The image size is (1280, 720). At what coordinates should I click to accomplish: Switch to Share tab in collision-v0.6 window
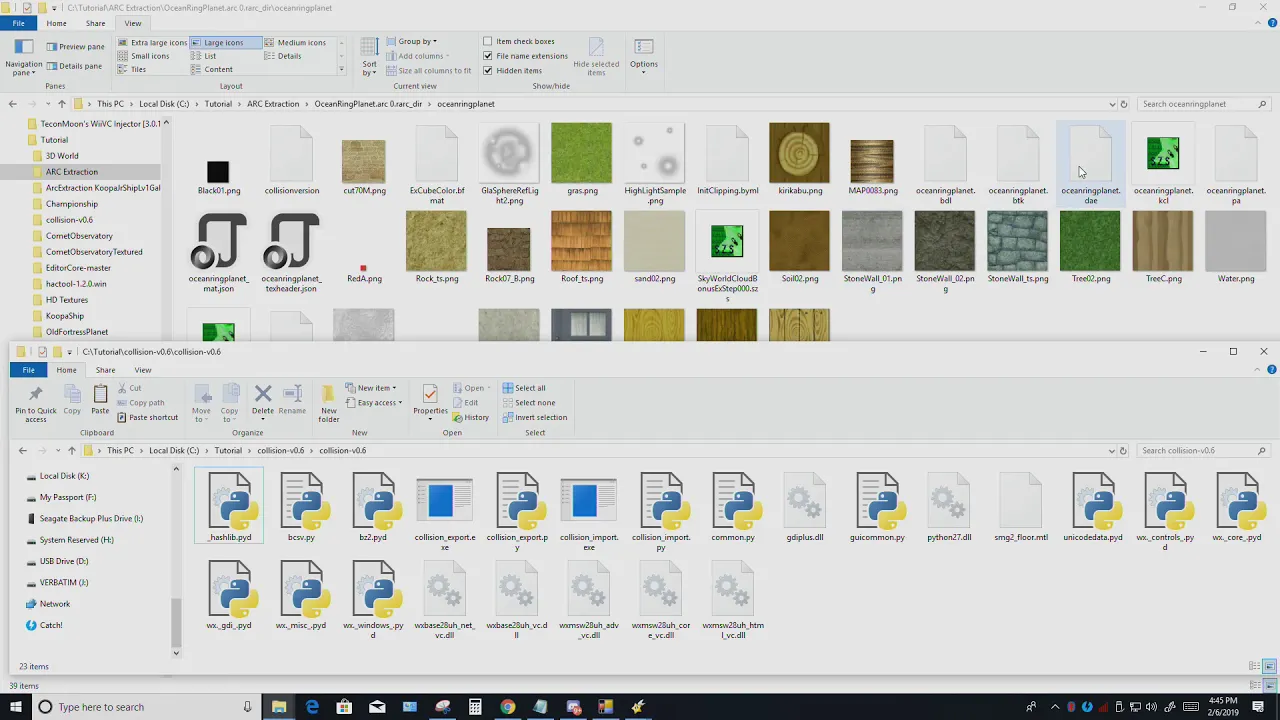pos(105,370)
